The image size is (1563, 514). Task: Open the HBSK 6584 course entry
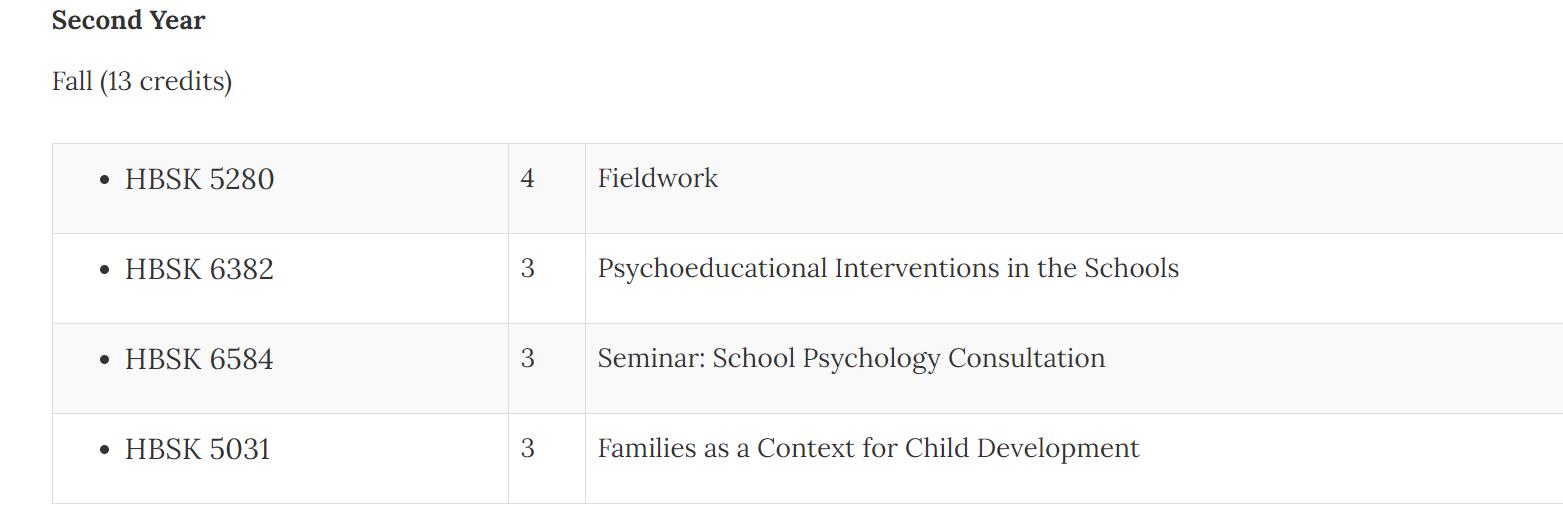click(199, 359)
